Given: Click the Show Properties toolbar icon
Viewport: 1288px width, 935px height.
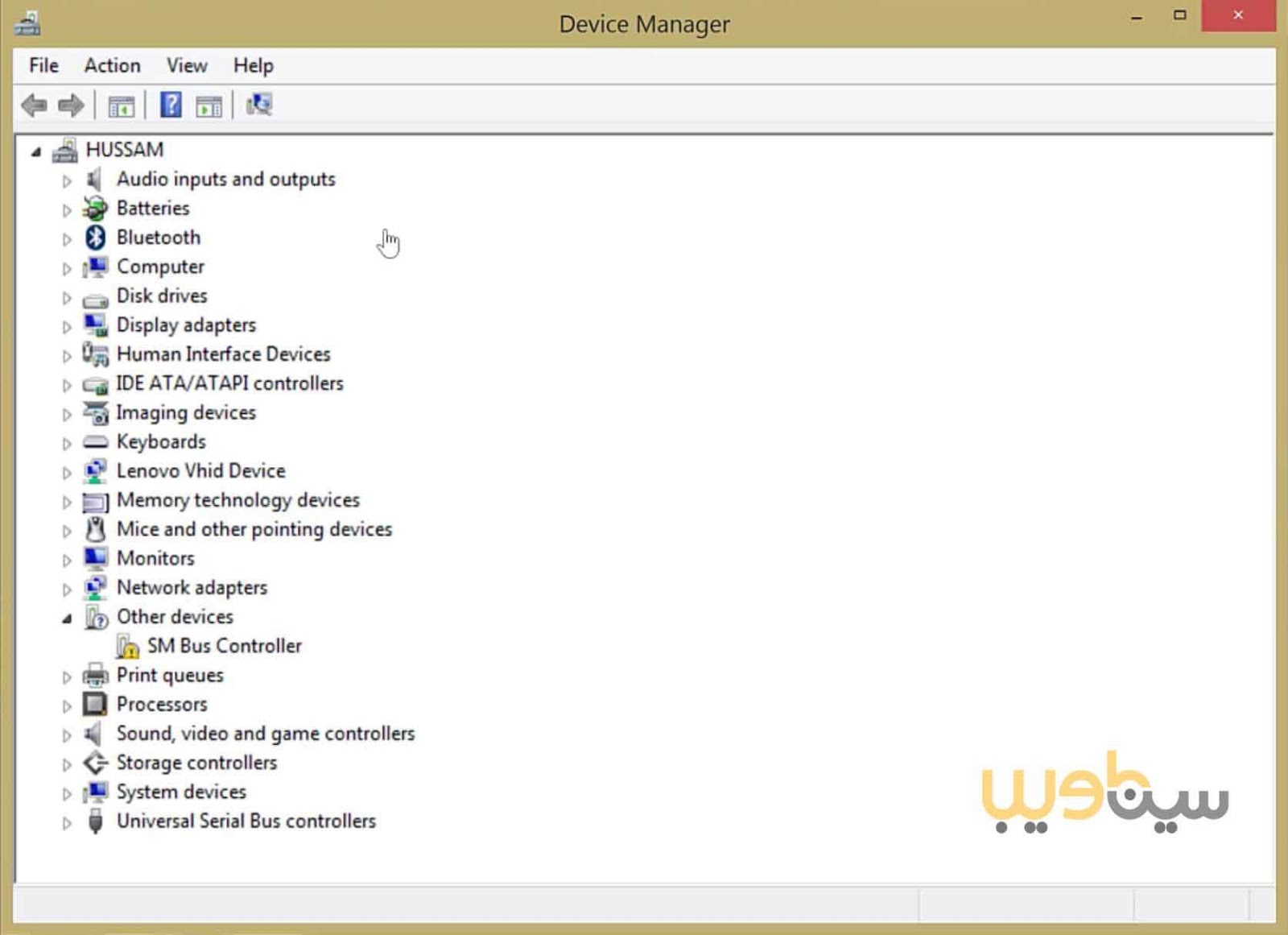Looking at the screenshot, I should pos(208,105).
